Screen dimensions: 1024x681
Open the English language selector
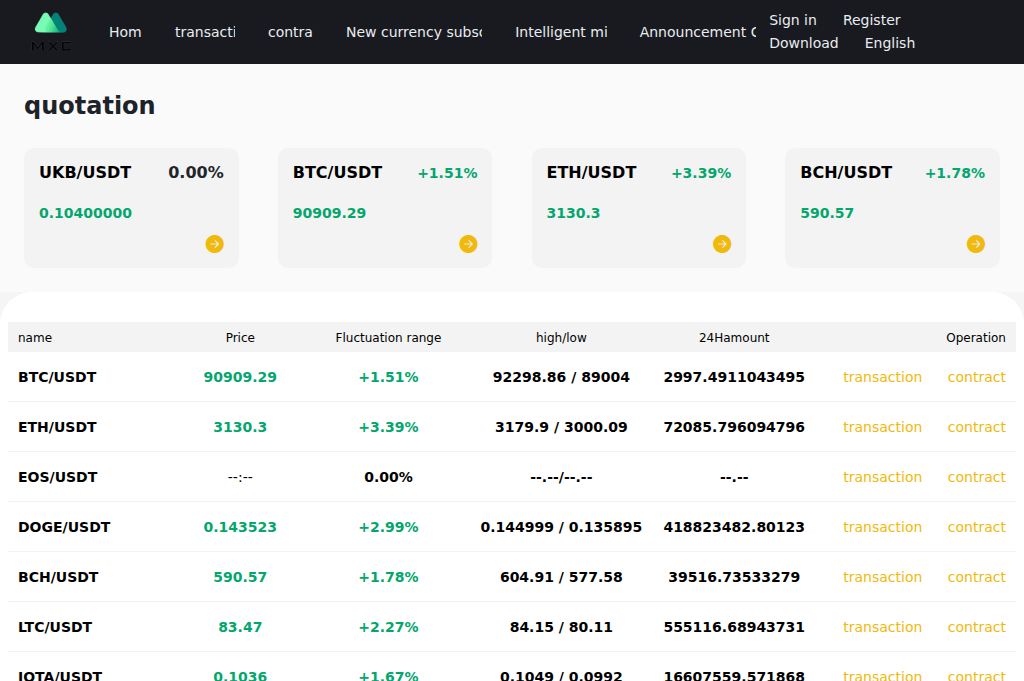(x=889, y=42)
